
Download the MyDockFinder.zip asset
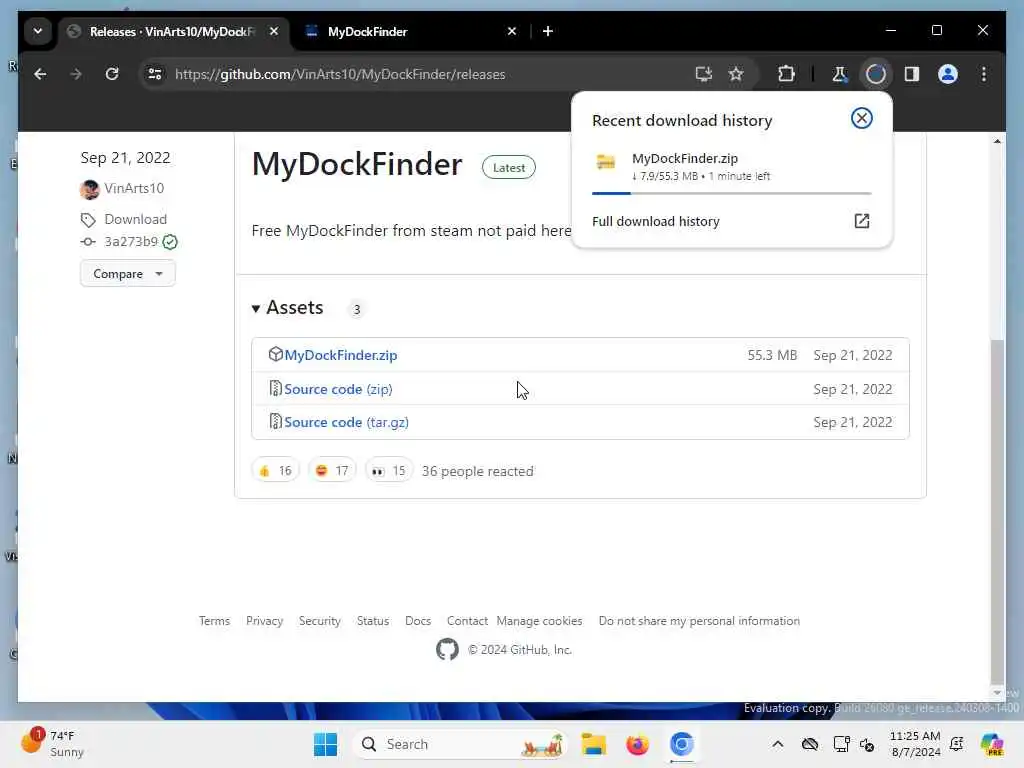pos(340,355)
